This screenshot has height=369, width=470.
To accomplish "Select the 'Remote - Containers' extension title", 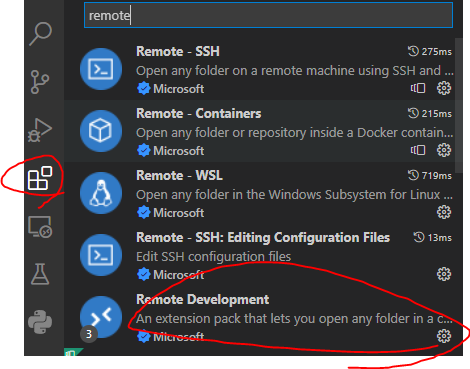I will [199, 114].
